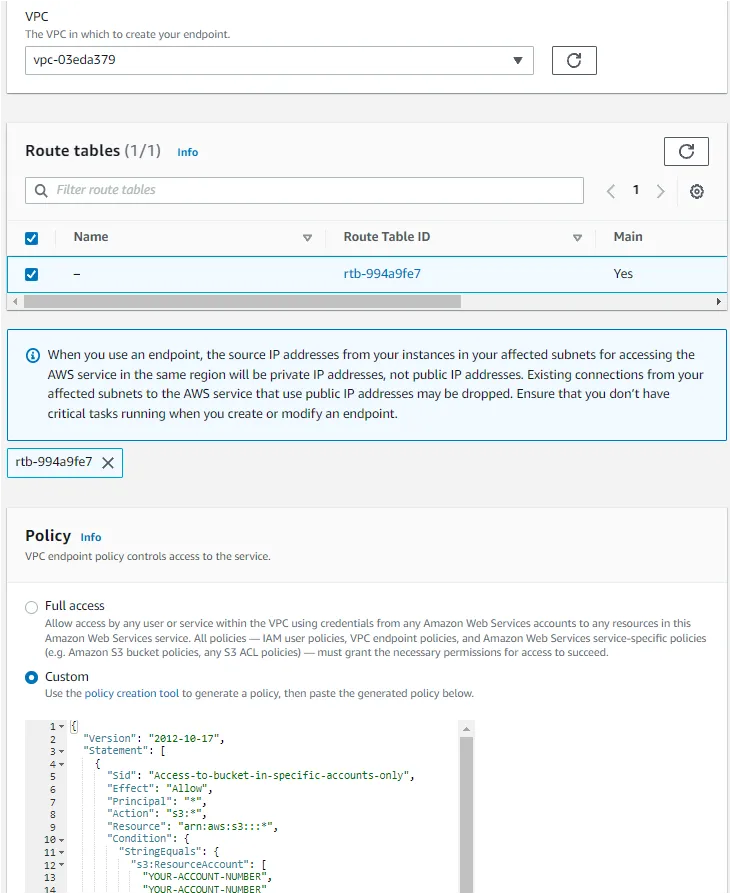Select the Full access policy option
Image resolution: width=731 pixels, height=894 pixels.
(31, 608)
